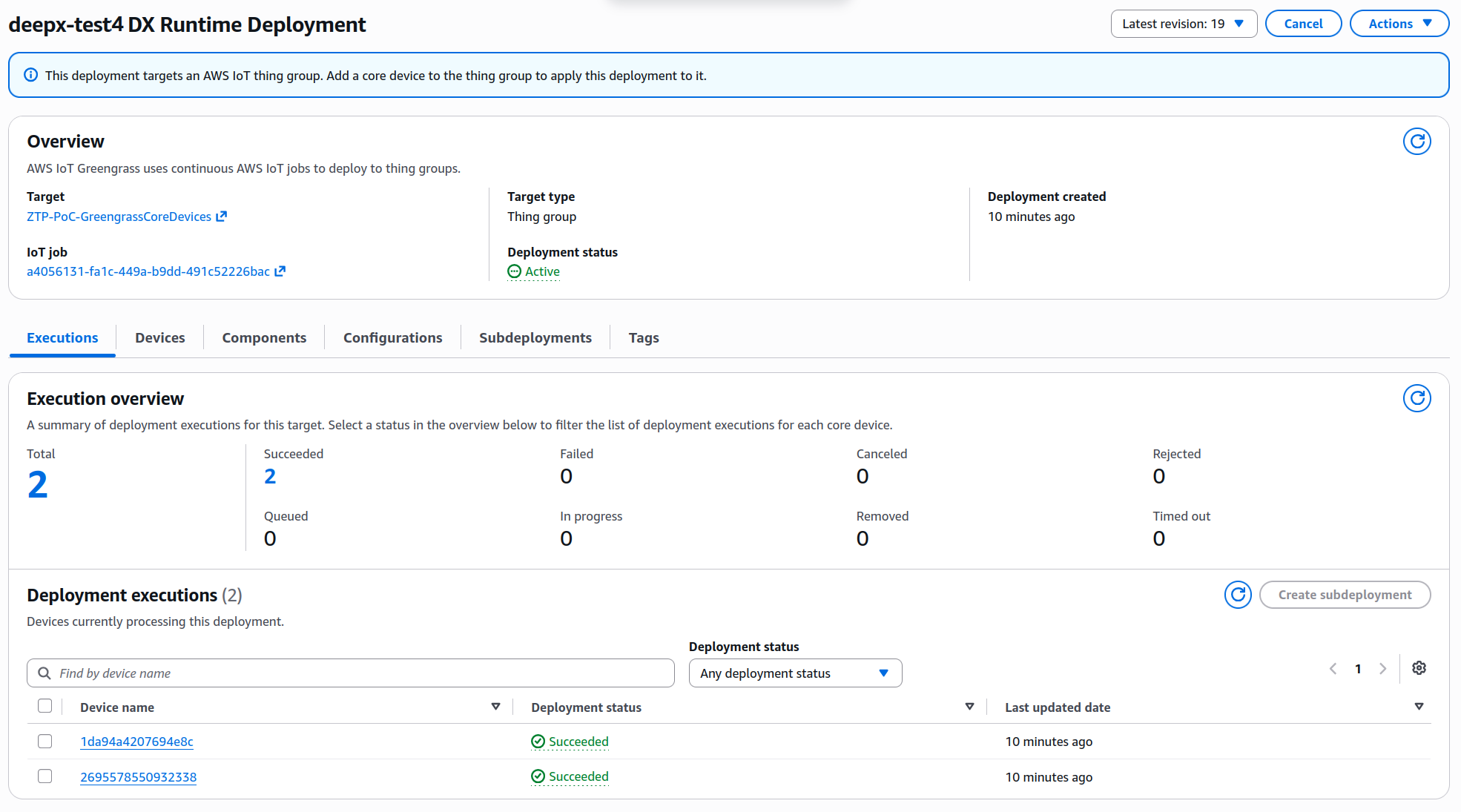
Task: Sort by Deployment status column arrow
Action: tap(969, 707)
